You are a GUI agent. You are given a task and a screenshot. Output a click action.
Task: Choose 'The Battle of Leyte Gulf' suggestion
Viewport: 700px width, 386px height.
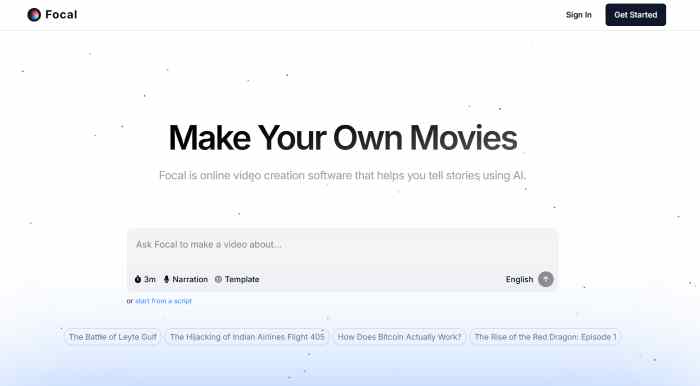[112, 337]
